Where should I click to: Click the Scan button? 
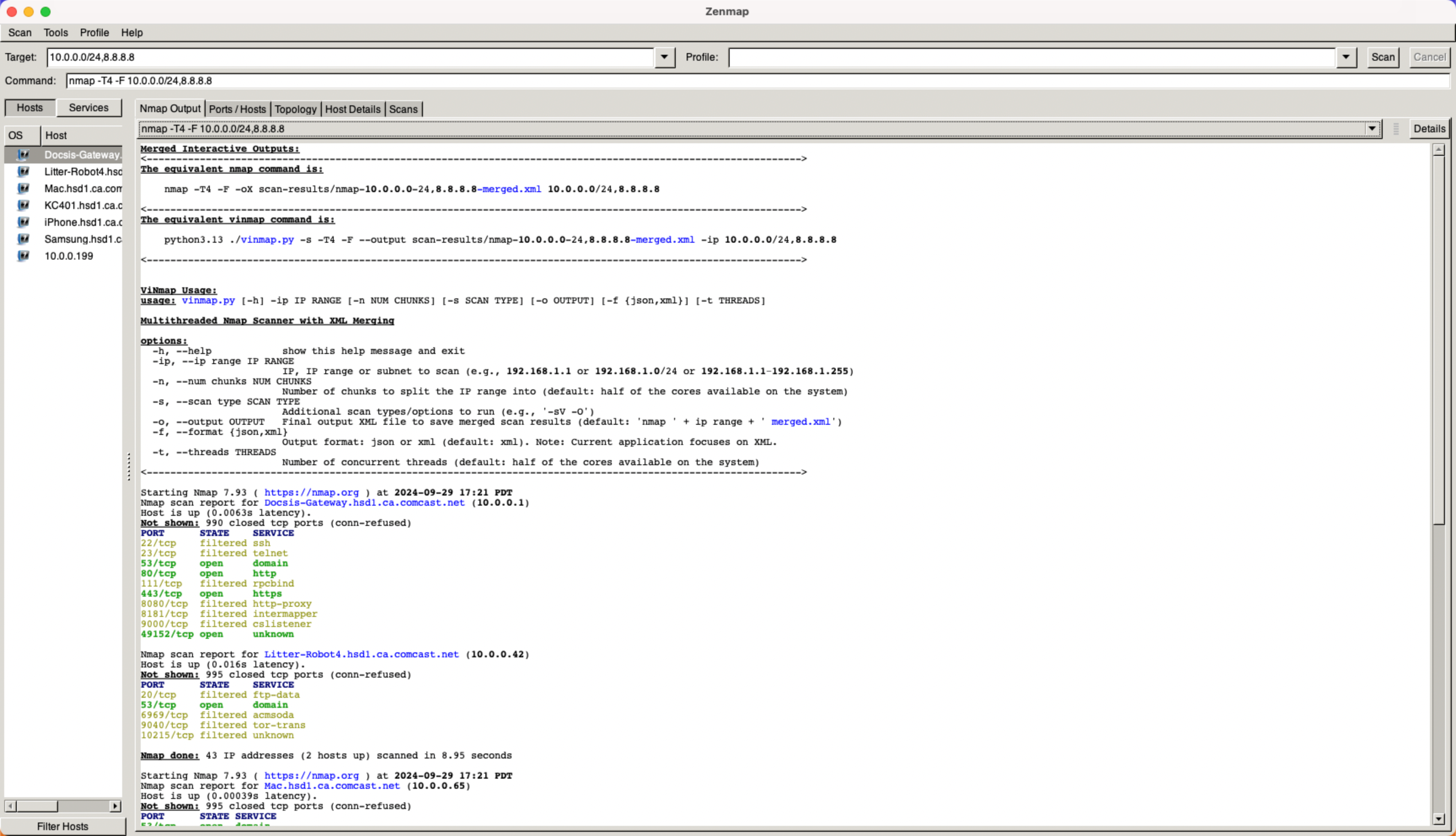point(1384,57)
